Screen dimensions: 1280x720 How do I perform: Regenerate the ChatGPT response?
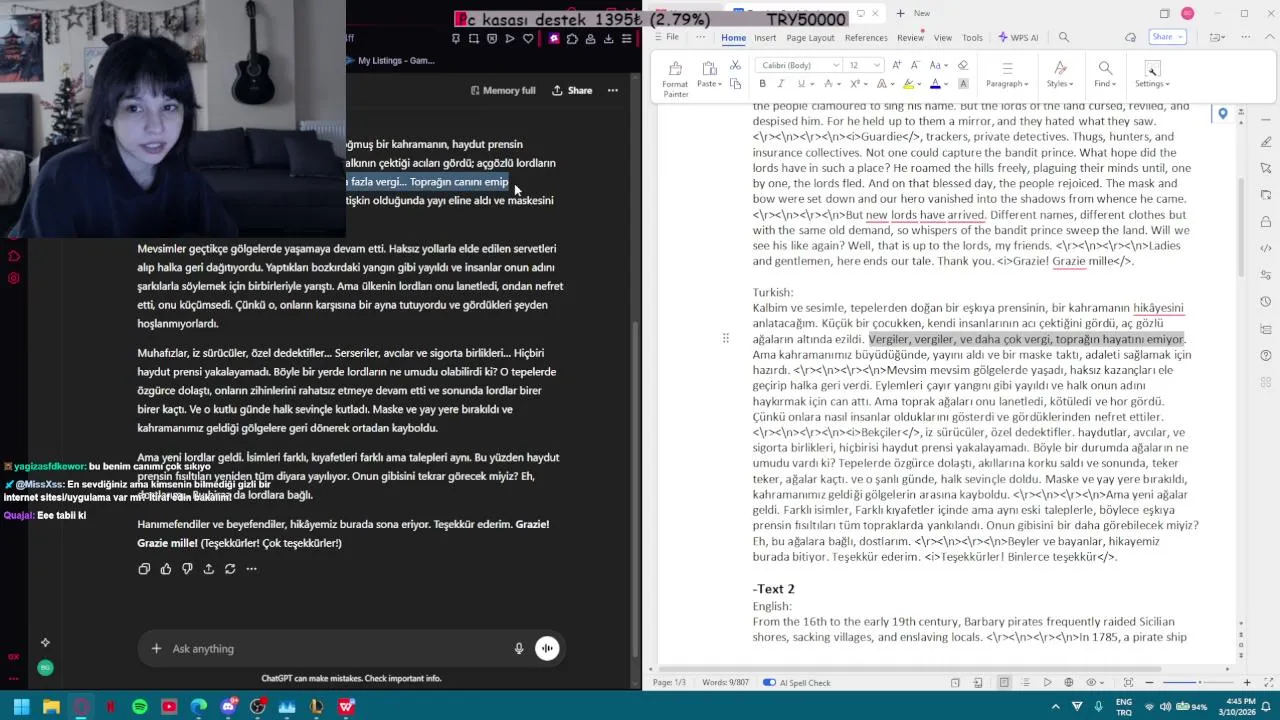pos(230,569)
